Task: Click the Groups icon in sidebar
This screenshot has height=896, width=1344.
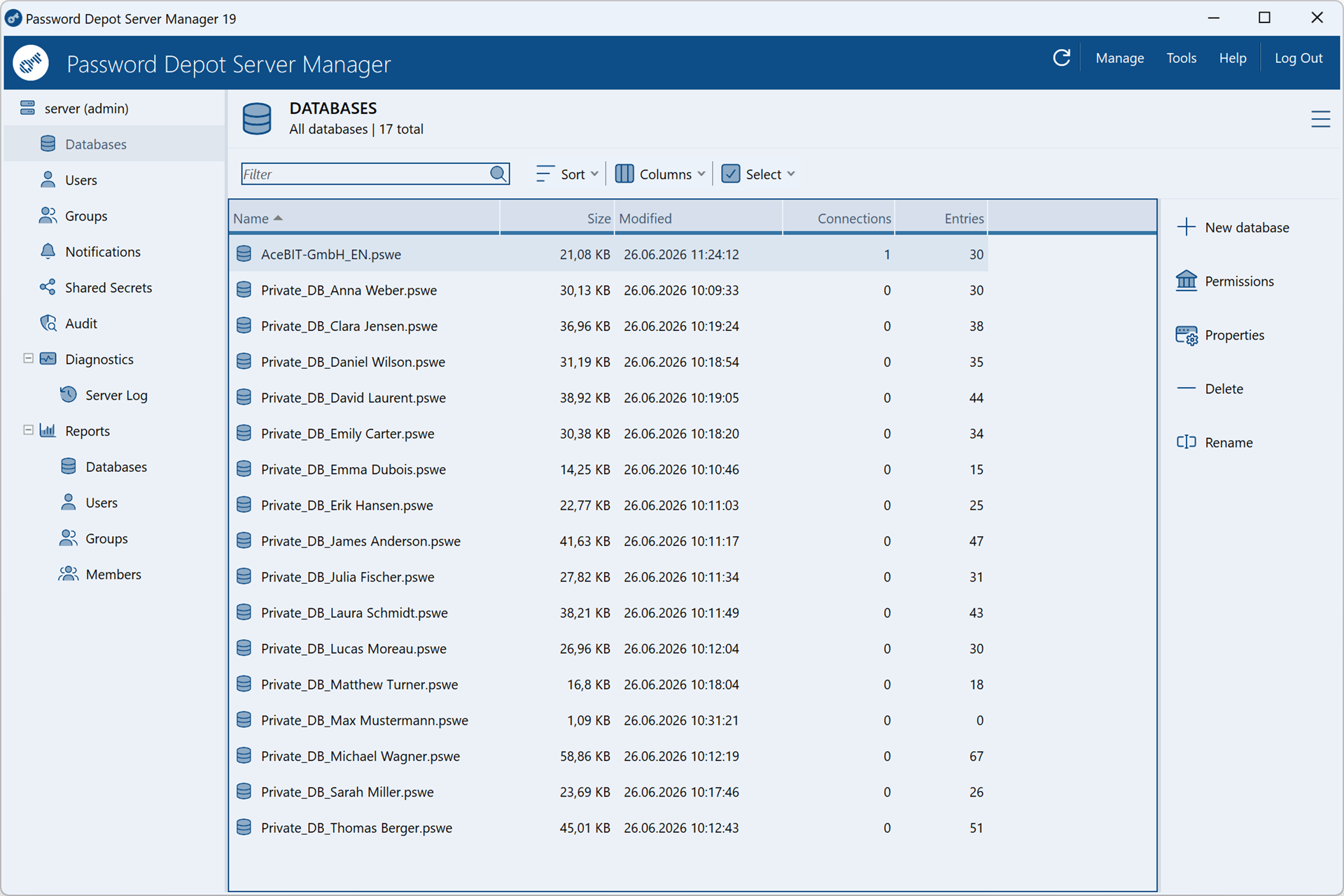Action: tap(48, 216)
